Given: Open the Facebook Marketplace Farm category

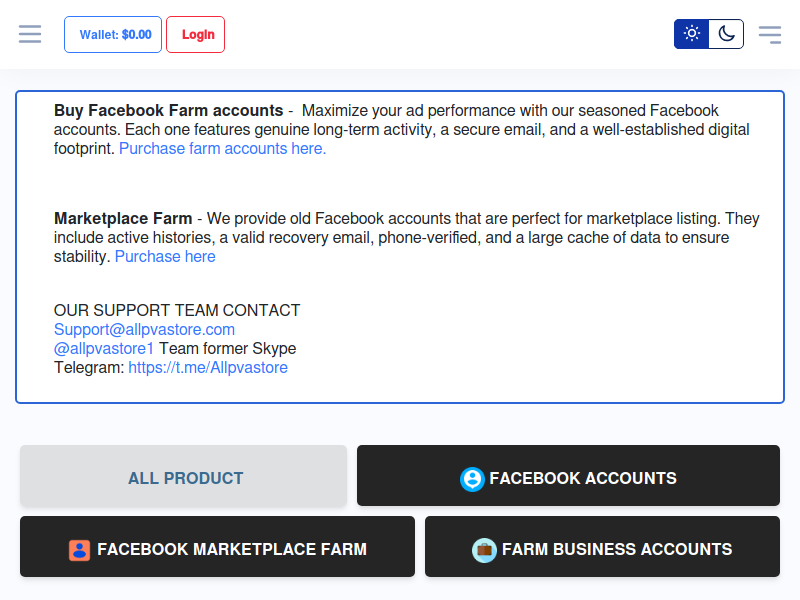Looking at the screenshot, I should pos(231,549).
